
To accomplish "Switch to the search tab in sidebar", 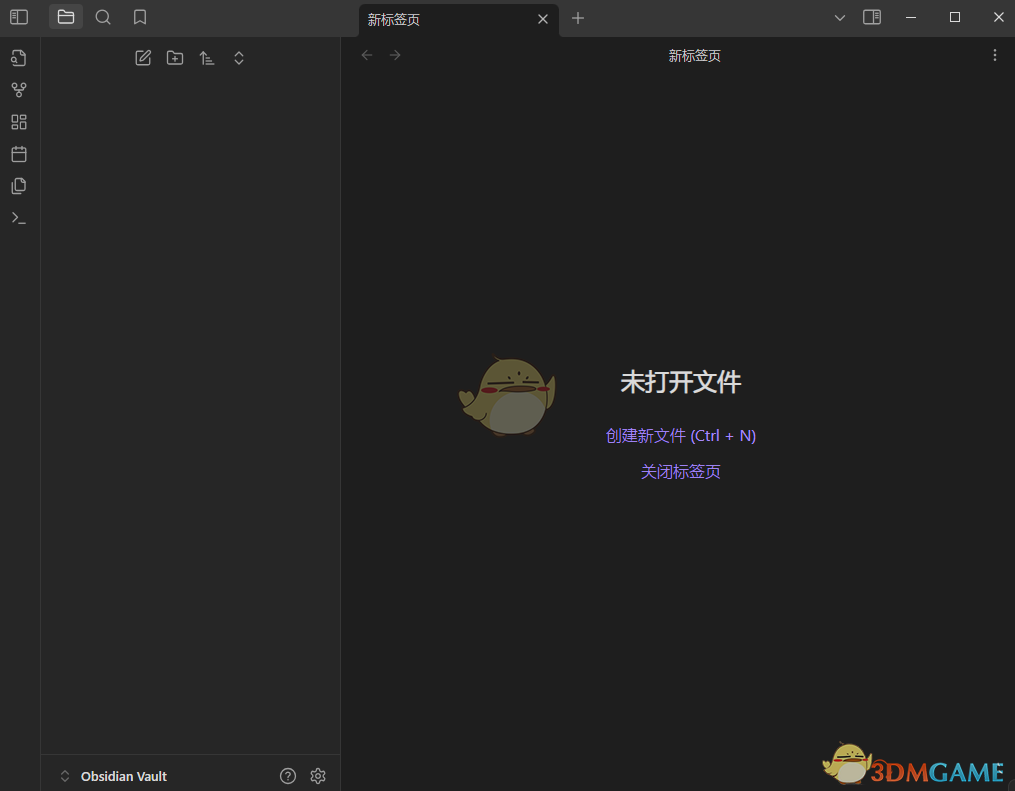I will [x=103, y=17].
